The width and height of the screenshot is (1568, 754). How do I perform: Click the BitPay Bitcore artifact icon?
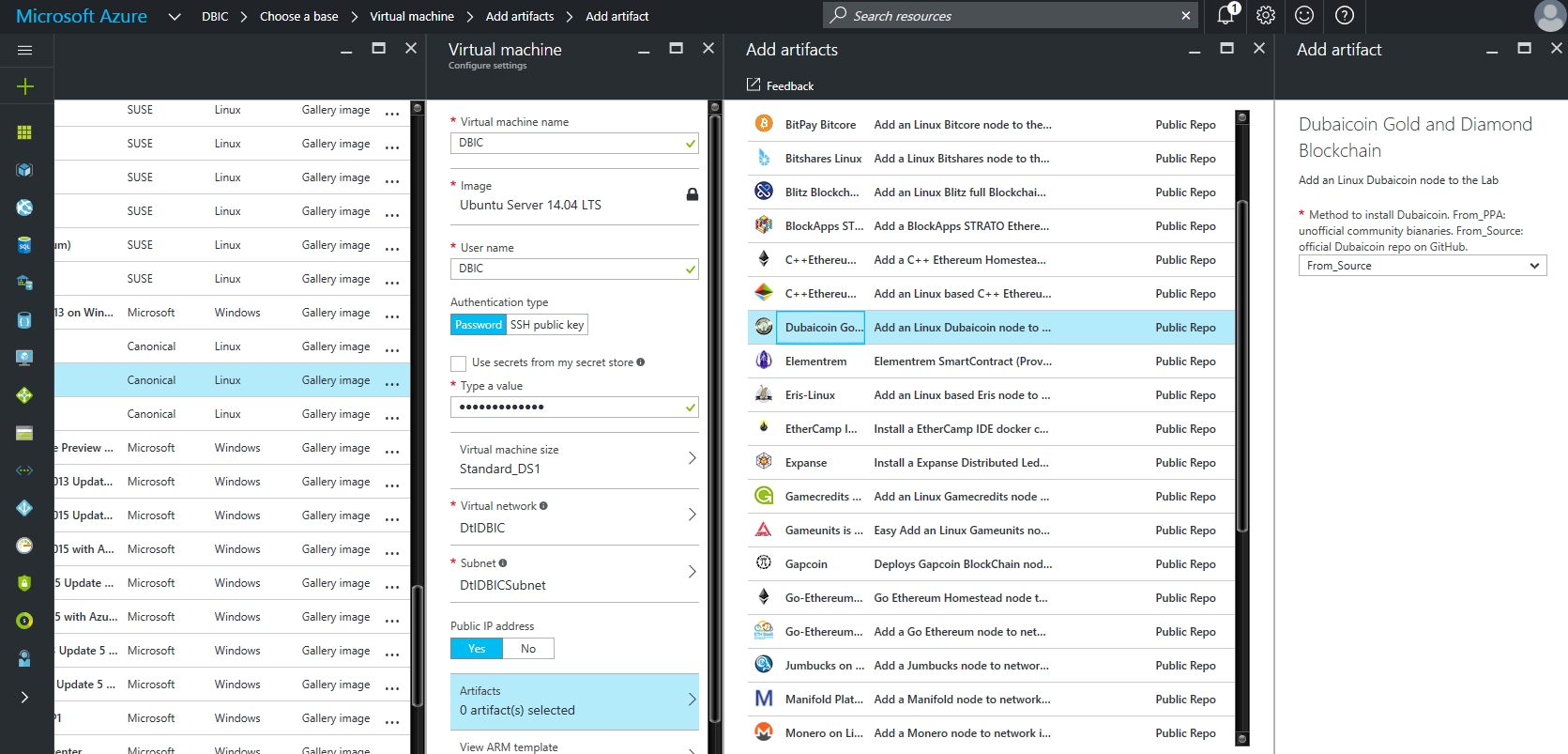point(764,124)
